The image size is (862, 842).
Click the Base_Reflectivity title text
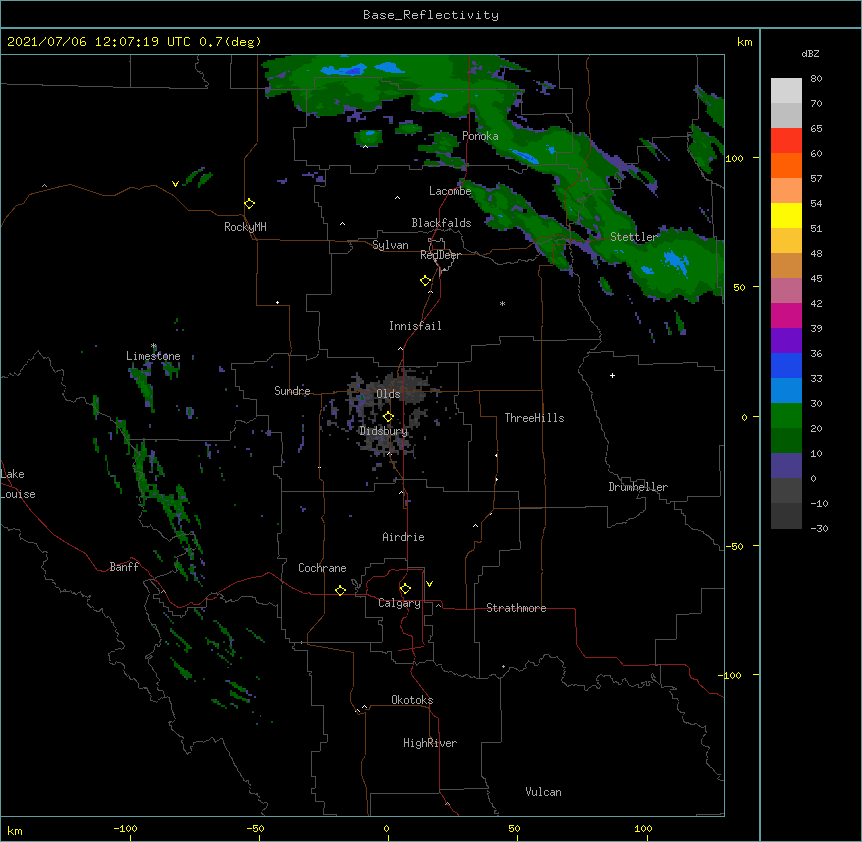pyautogui.click(x=431, y=15)
